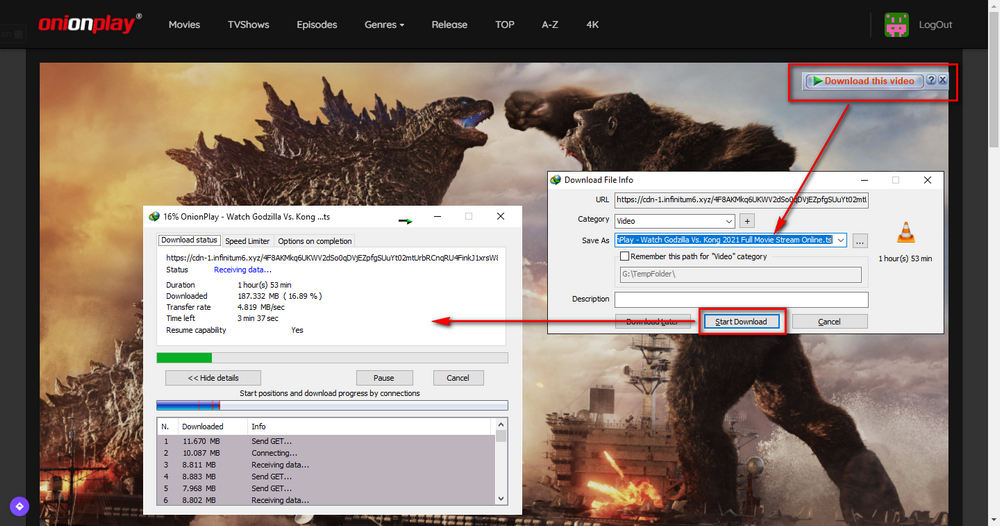Open the 4K section

coord(592,24)
